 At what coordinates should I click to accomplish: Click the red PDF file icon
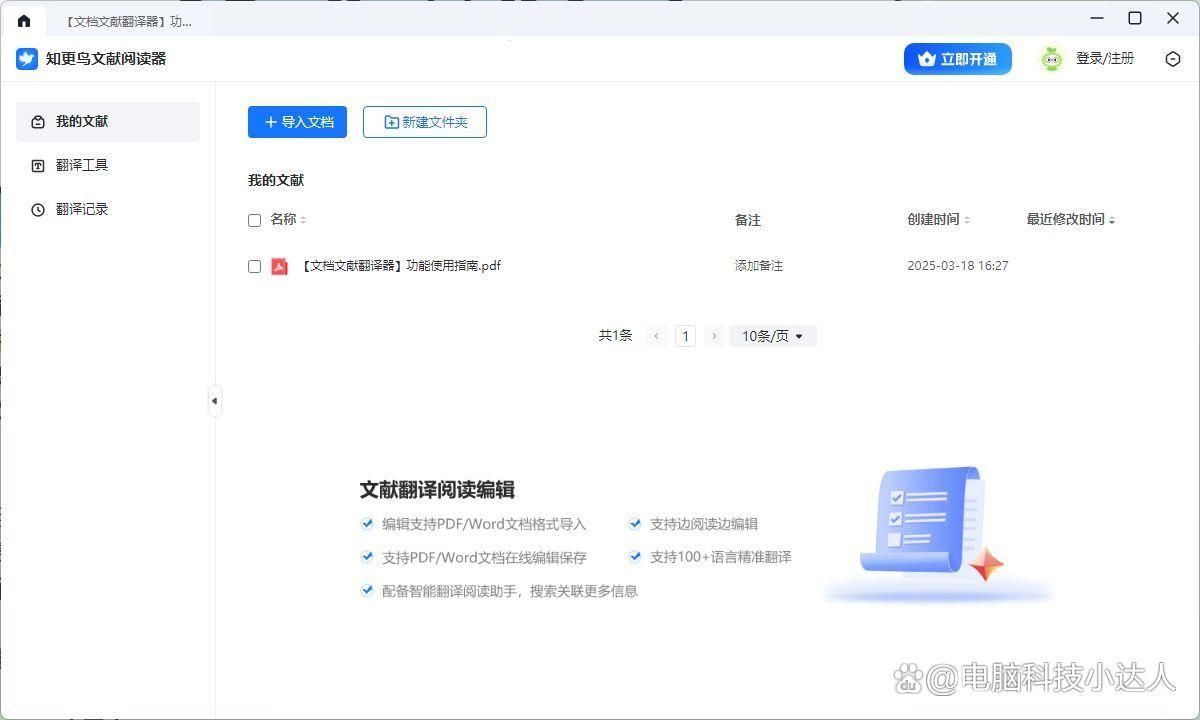tap(280, 266)
